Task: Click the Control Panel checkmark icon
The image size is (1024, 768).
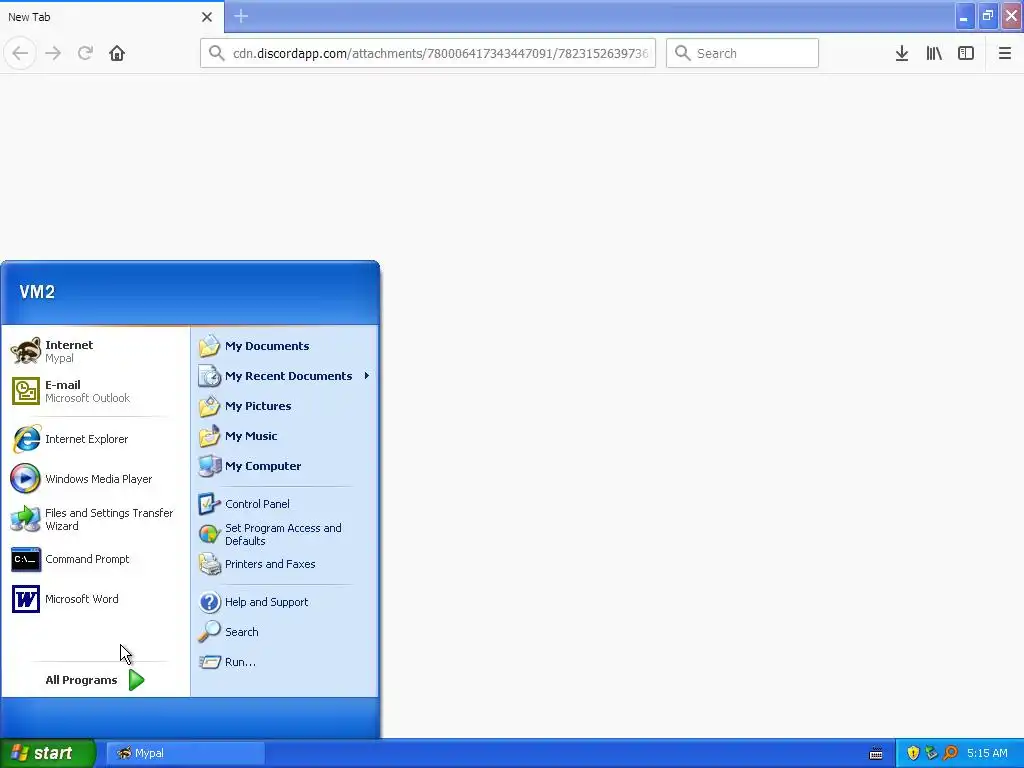Action: pyautogui.click(x=209, y=504)
